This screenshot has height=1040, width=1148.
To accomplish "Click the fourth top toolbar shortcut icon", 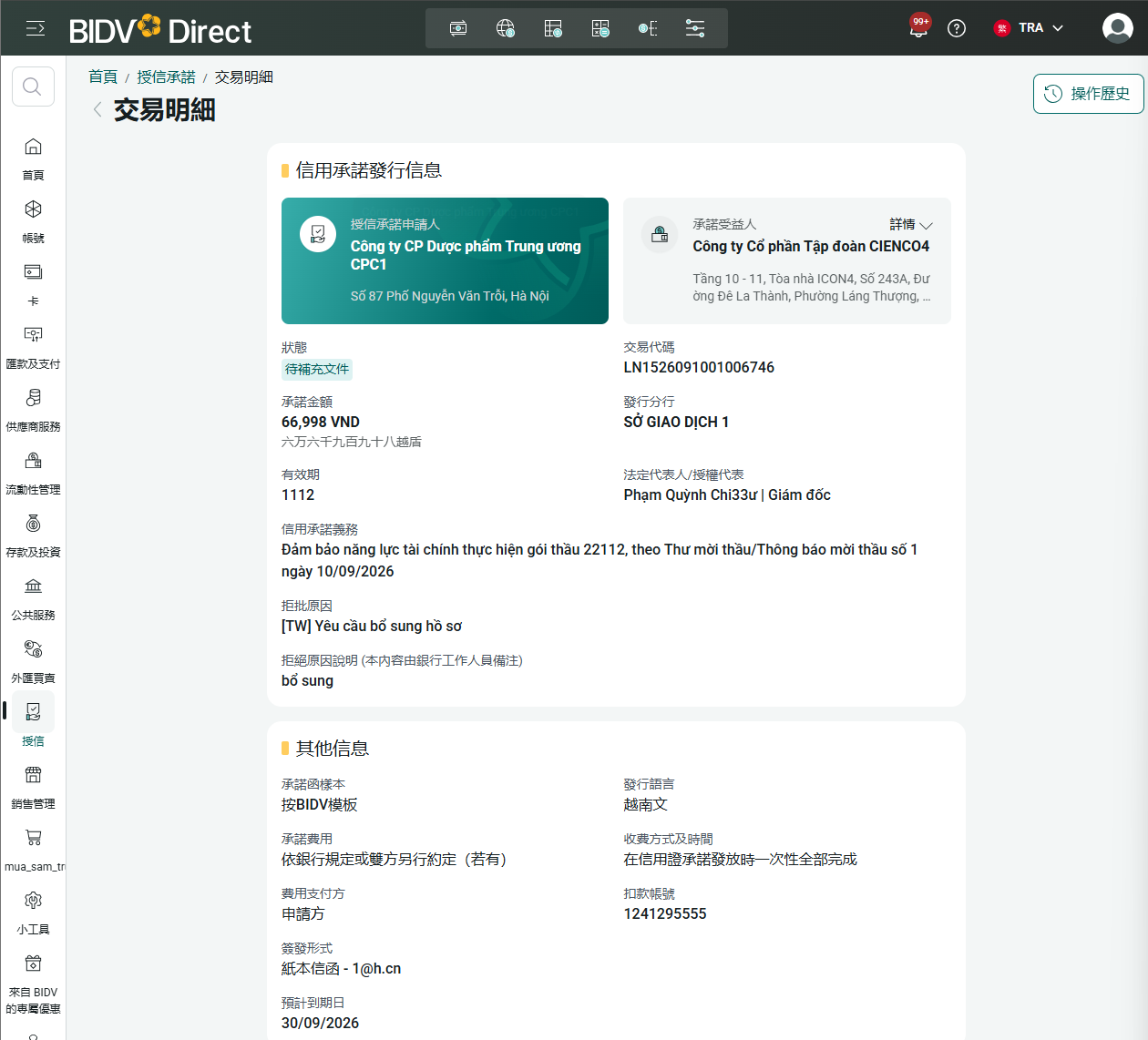I will [600, 28].
